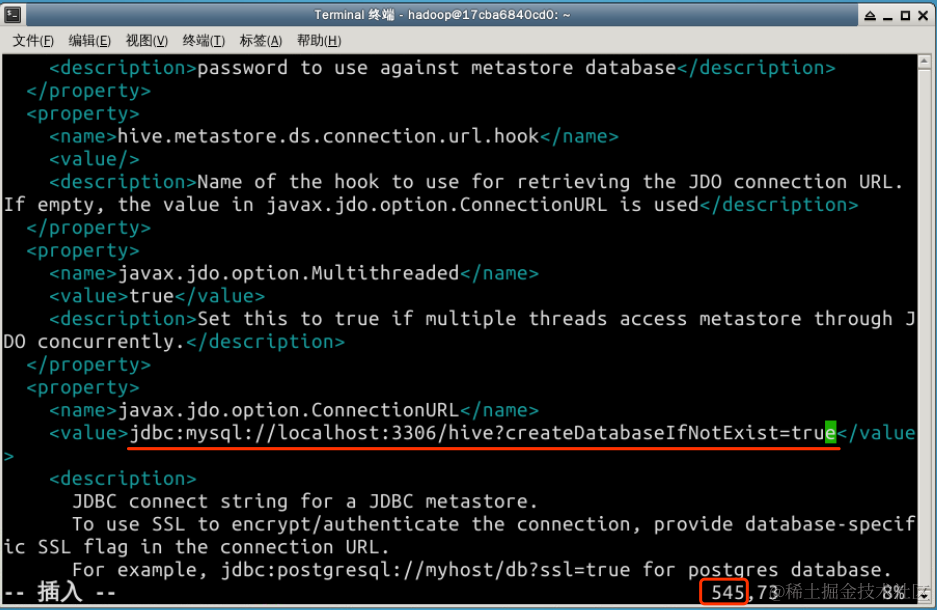
Task: Click text javax.jdo.option.ConnectionURL in name tag
Action: click(288, 410)
